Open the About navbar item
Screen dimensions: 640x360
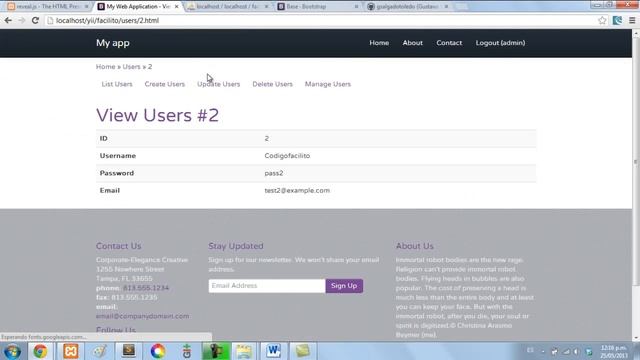click(413, 43)
